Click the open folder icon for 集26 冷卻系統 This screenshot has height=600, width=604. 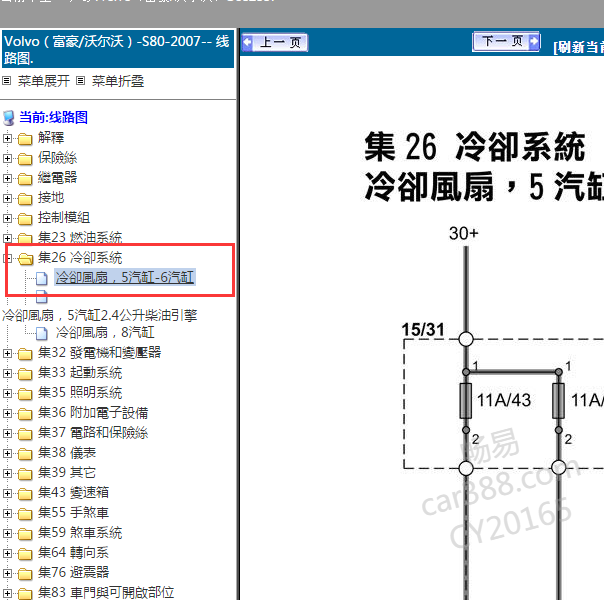(26, 259)
